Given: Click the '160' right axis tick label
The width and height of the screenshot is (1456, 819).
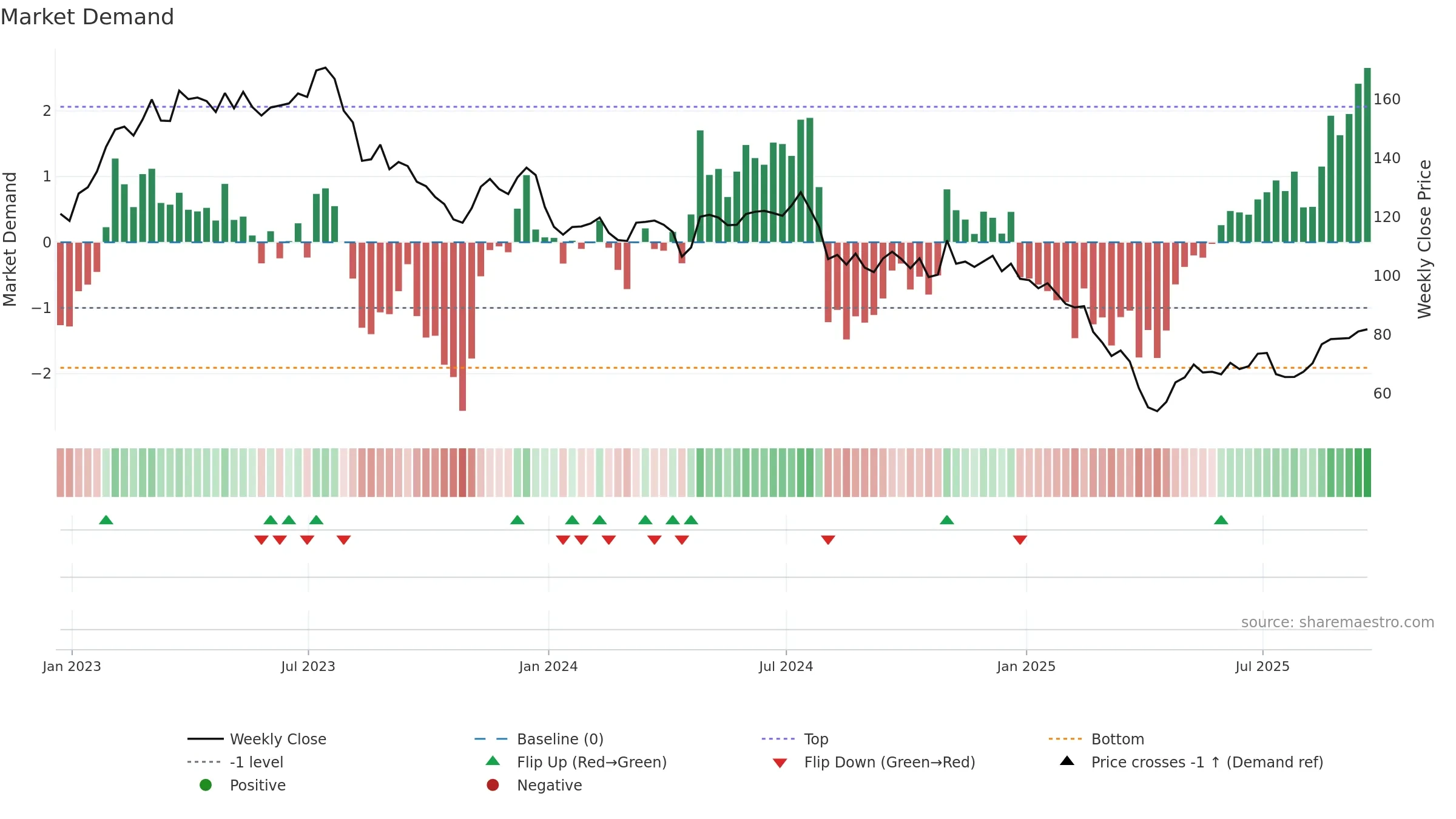Looking at the screenshot, I should pyautogui.click(x=1387, y=99).
